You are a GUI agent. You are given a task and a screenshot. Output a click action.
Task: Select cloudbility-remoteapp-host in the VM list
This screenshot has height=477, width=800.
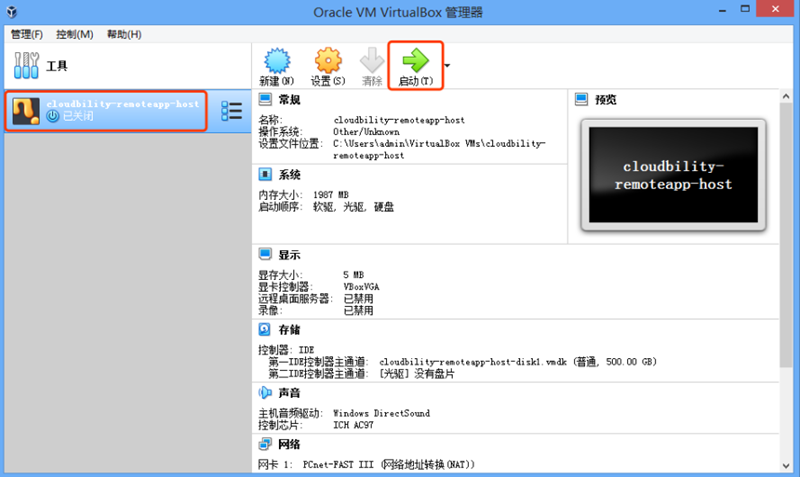coord(108,110)
